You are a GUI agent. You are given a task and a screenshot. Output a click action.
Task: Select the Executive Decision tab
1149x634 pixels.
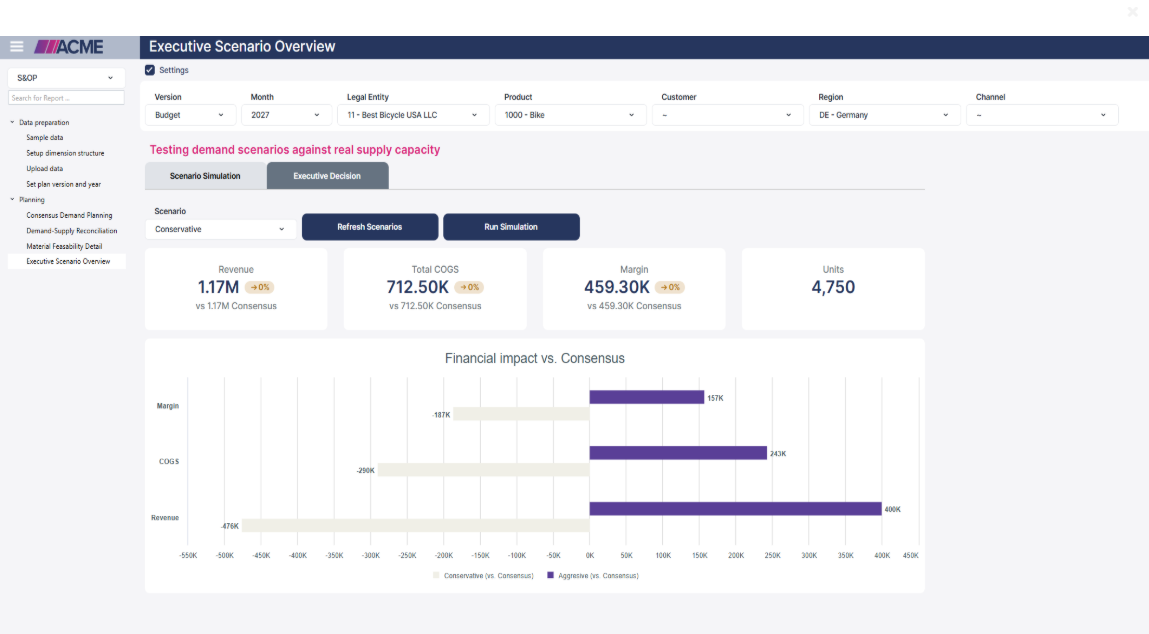[x=328, y=176]
